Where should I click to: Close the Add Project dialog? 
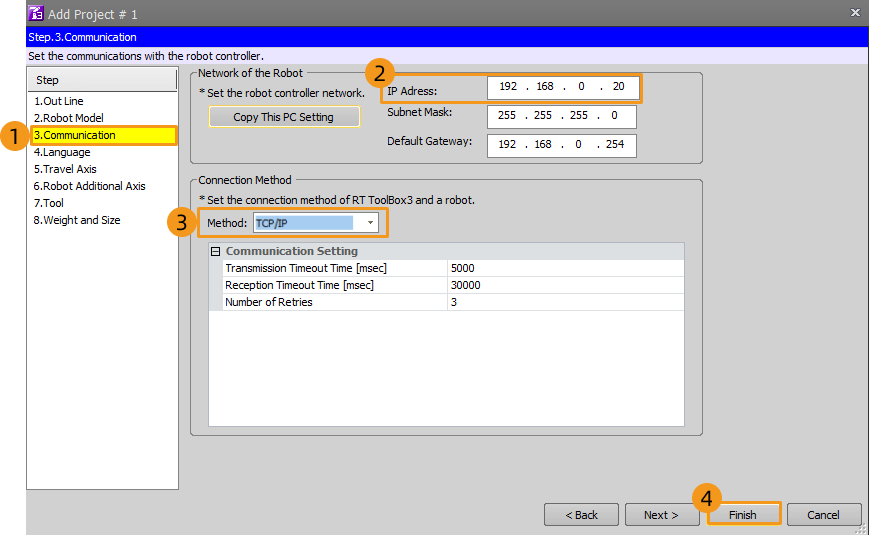pyautogui.click(x=855, y=13)
